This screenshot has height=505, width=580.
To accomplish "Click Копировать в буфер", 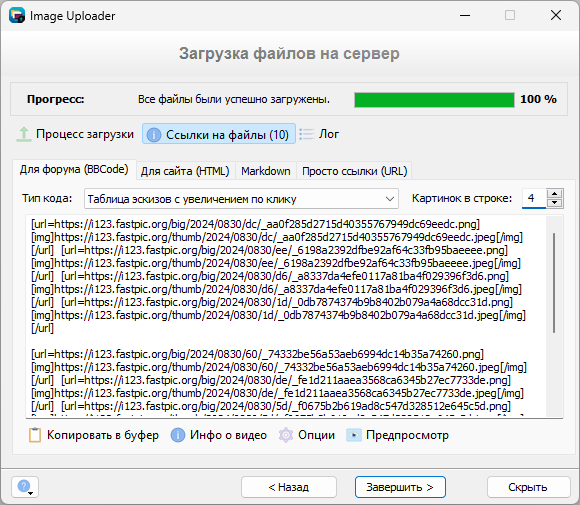I will click(94, 435).
